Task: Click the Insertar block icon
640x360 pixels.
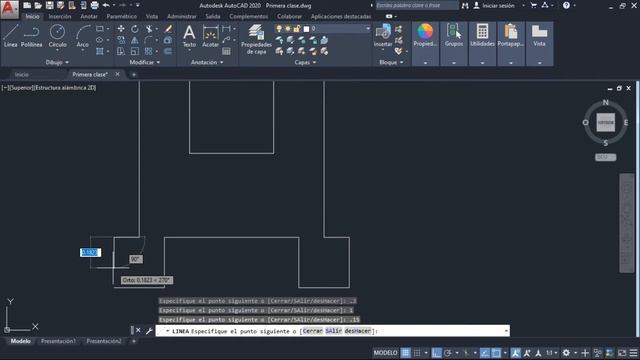Action: (x=383, y=35)
